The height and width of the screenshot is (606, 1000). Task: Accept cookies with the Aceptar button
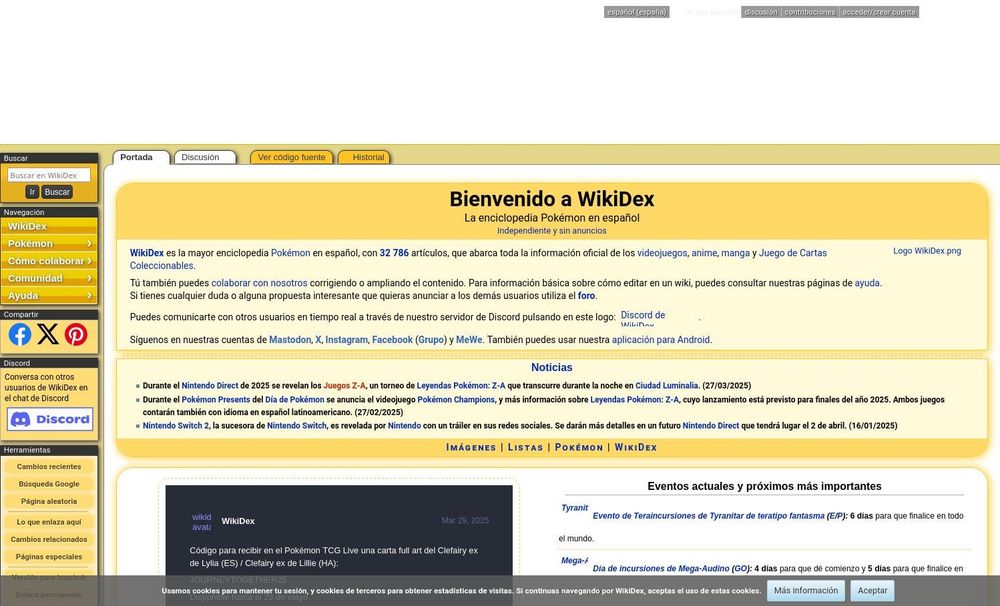[x=872, y=591]
